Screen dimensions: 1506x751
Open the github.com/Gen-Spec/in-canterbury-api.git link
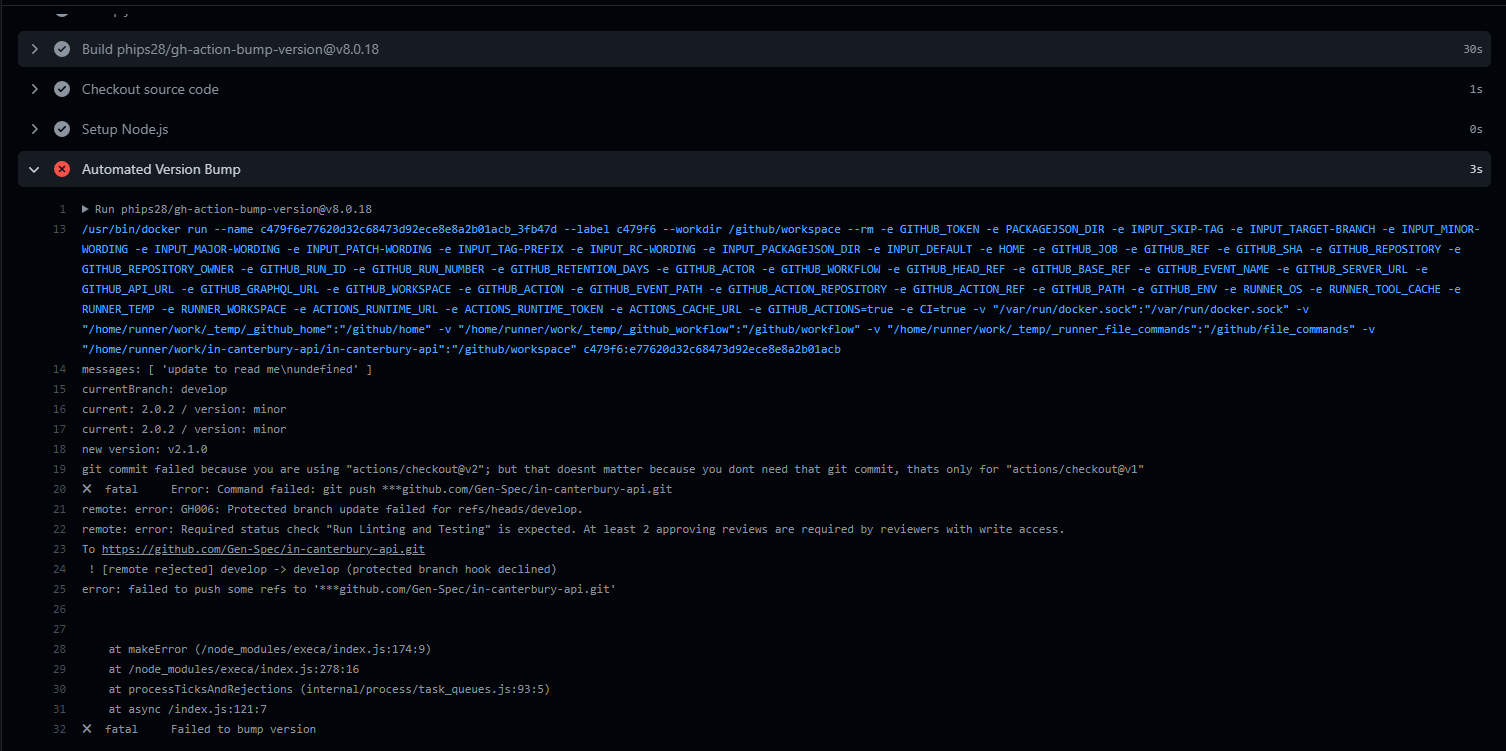262,548
